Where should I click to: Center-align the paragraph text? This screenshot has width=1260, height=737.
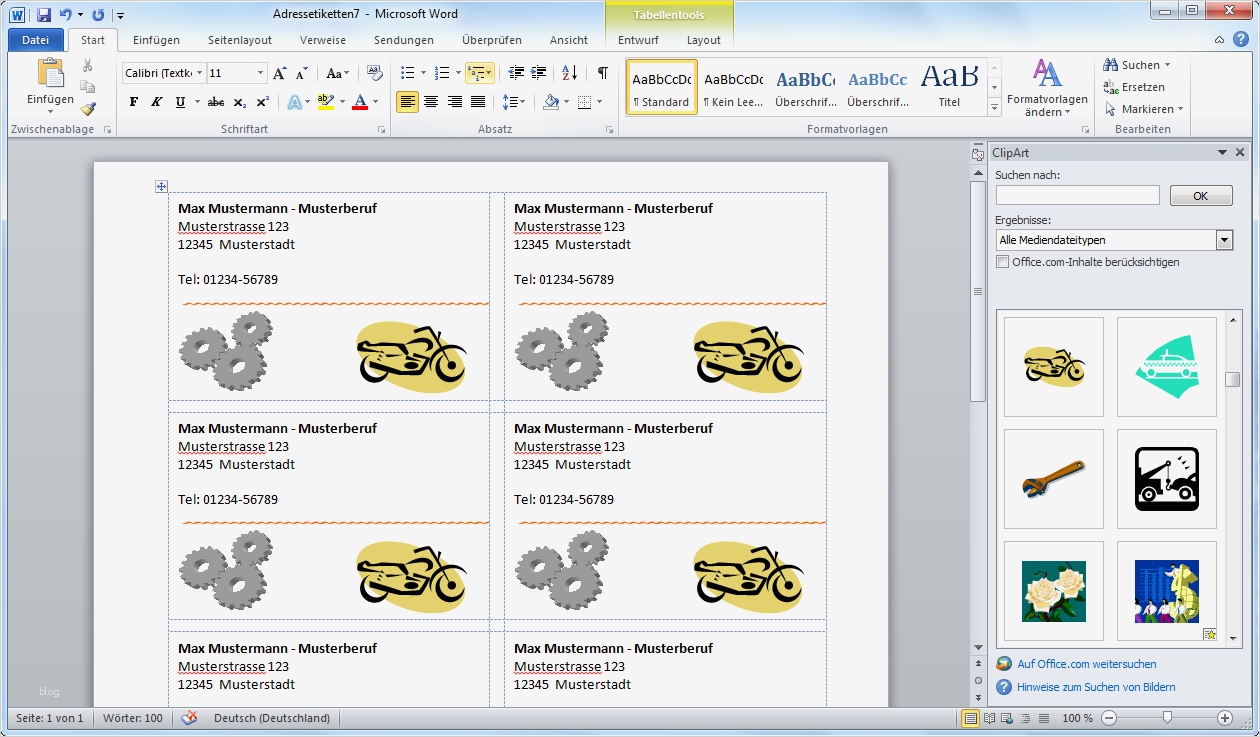tap(431, 102)
